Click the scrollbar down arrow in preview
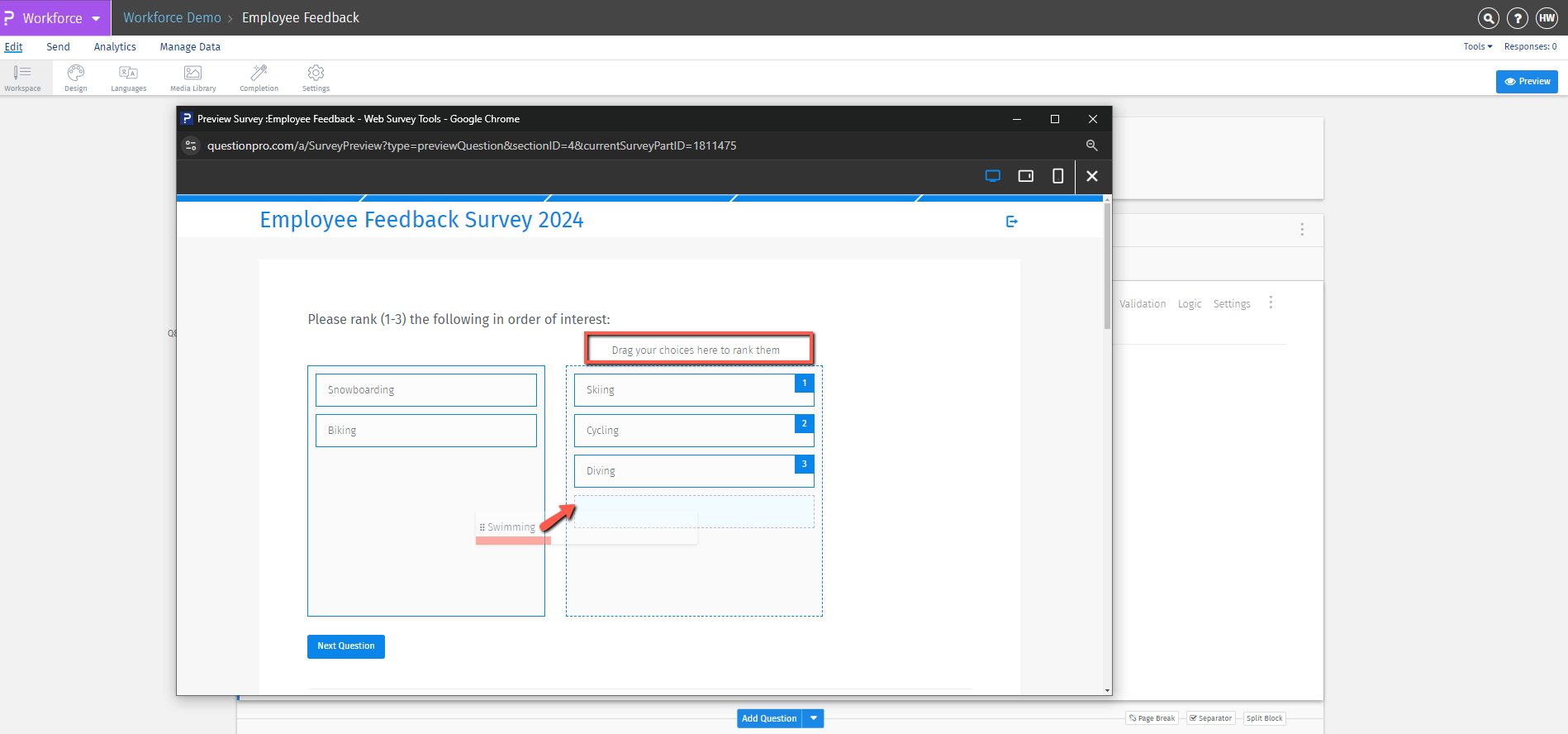1568x734 pixels. [x=1107, y=690]
